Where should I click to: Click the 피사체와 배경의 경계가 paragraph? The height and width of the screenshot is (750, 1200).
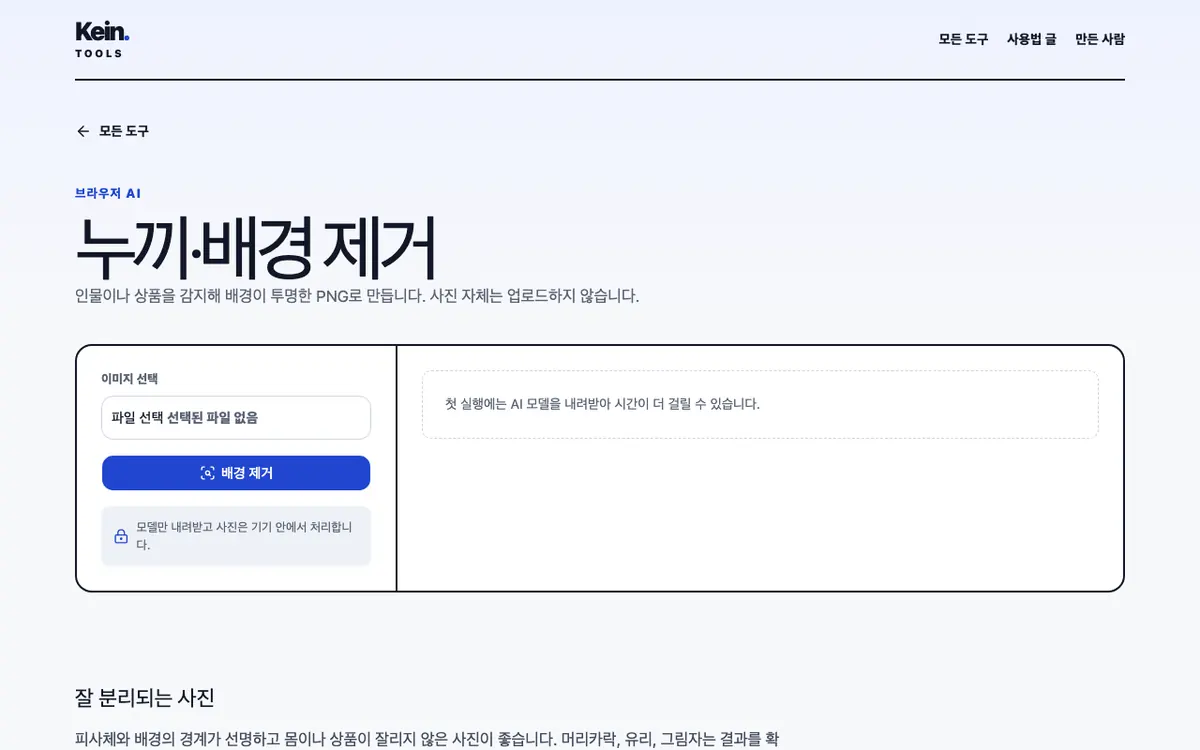427,739
